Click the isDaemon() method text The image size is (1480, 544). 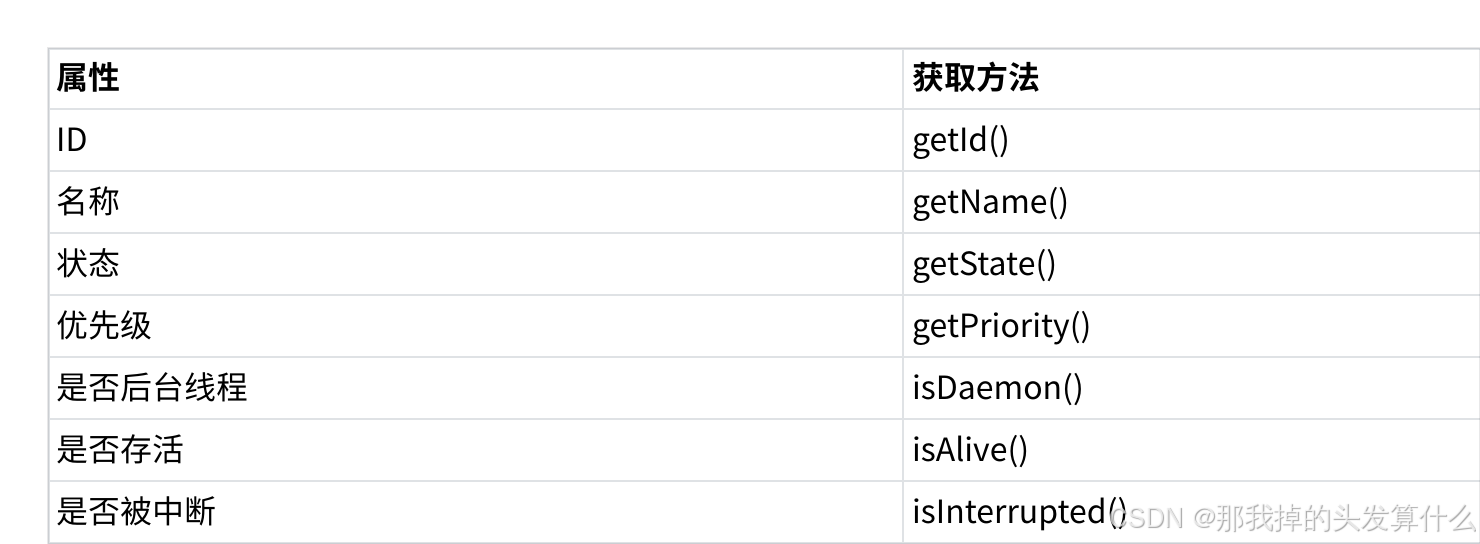[997, 388]
